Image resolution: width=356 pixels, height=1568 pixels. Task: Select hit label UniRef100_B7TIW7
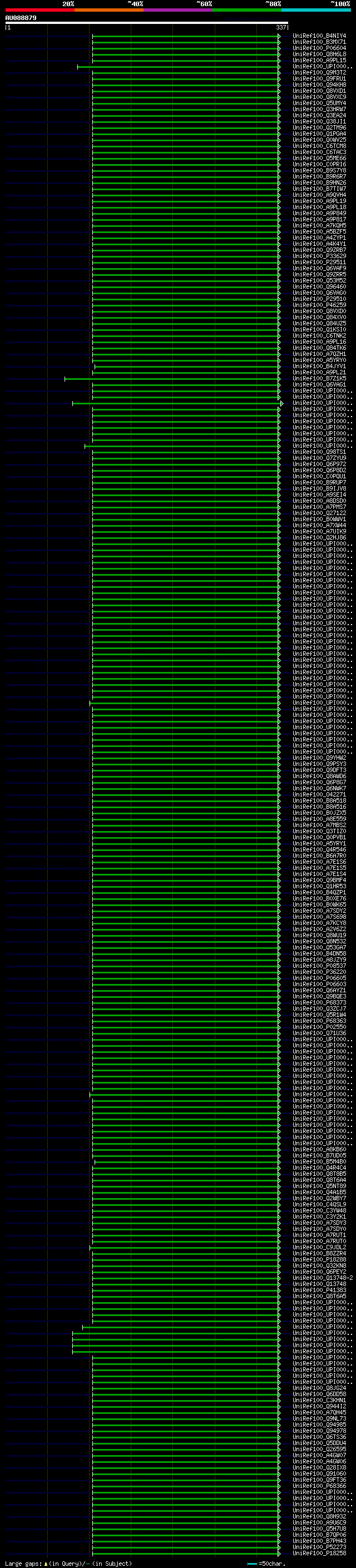pyautogui.click(x=319, y=189)
